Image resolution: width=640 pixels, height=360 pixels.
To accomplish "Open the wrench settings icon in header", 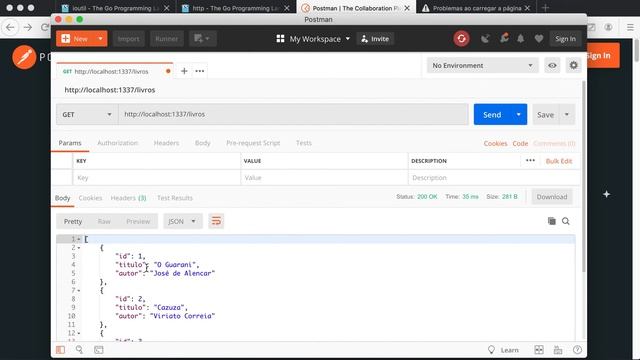I will (x=504, y=38).
